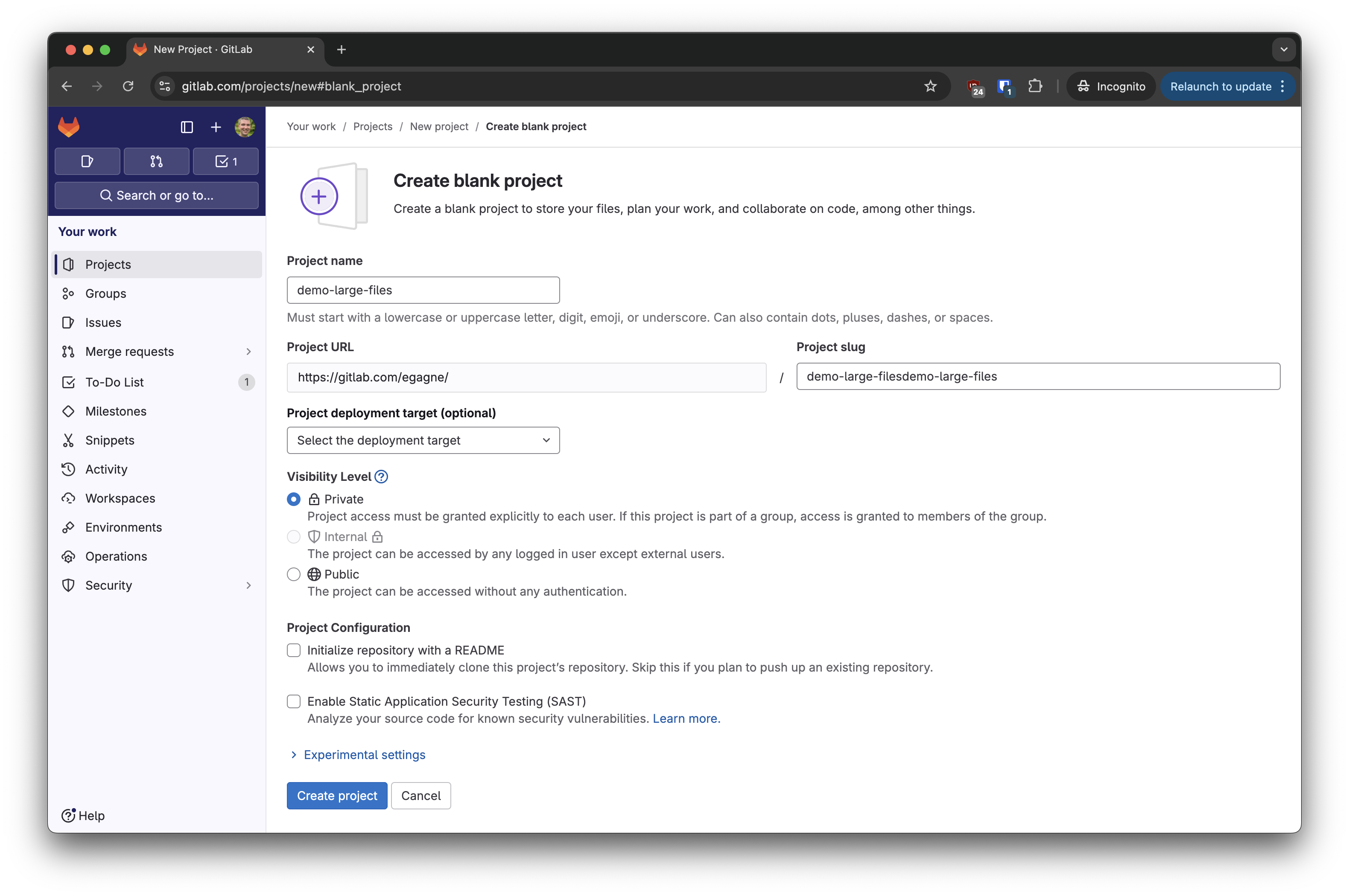Click the Create project button

click(337, 795)
